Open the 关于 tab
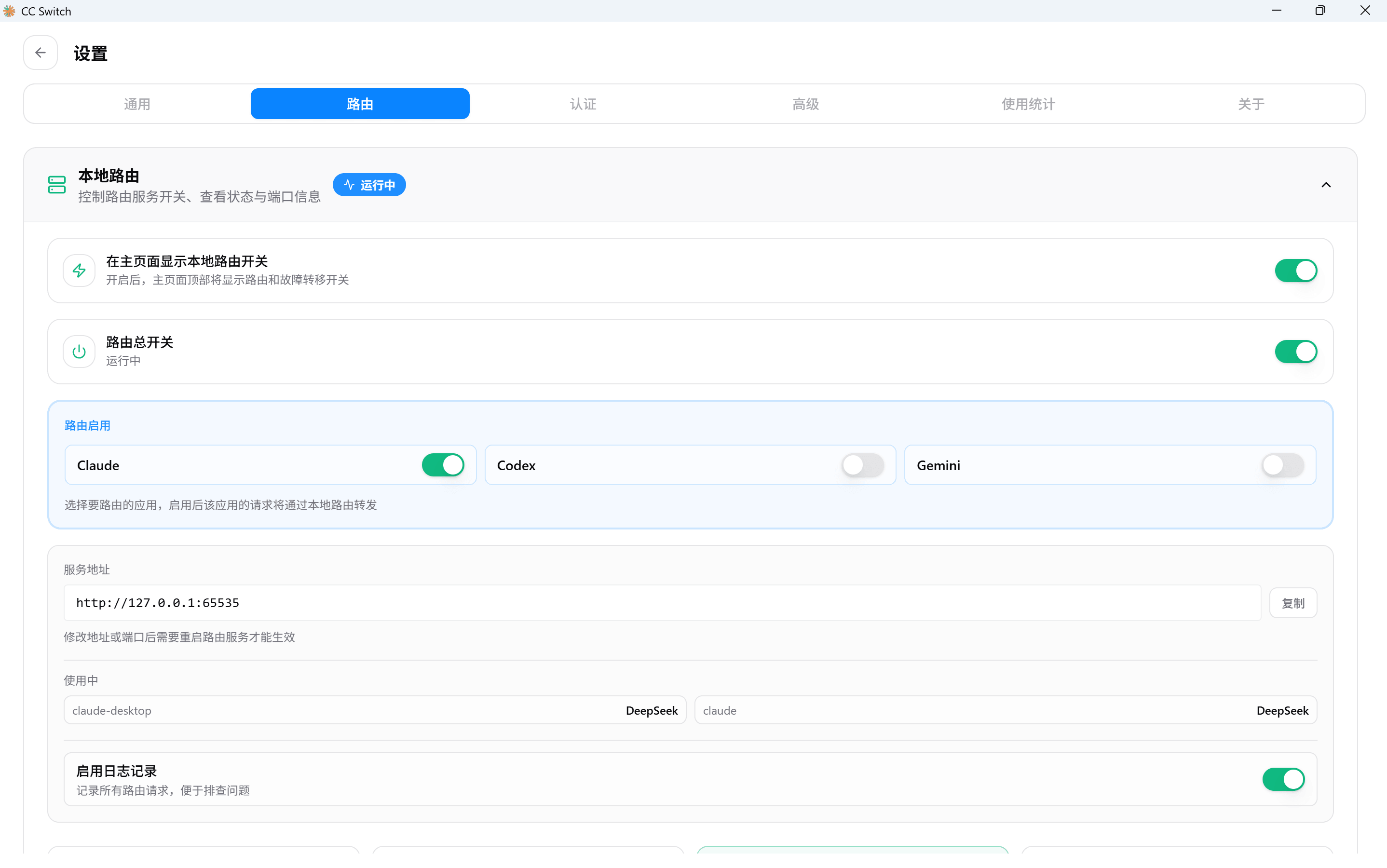Screen dimensions: 1387x868 (x=1251, y=104)
